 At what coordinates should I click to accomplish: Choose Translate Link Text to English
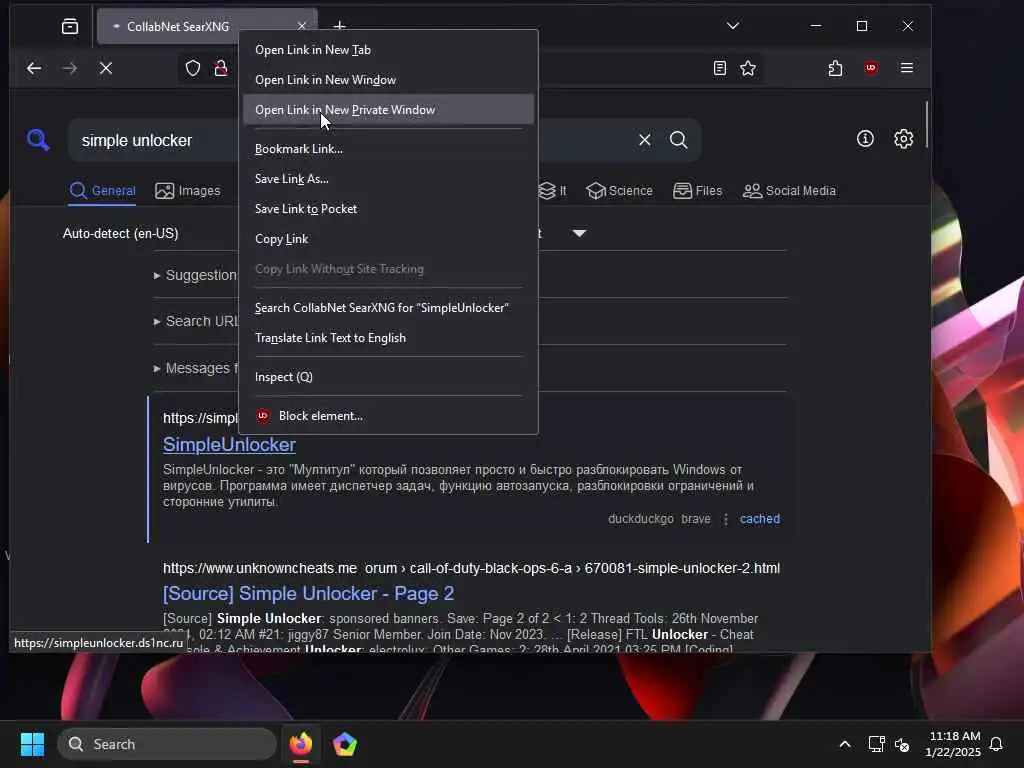click(x=389, y=338)
